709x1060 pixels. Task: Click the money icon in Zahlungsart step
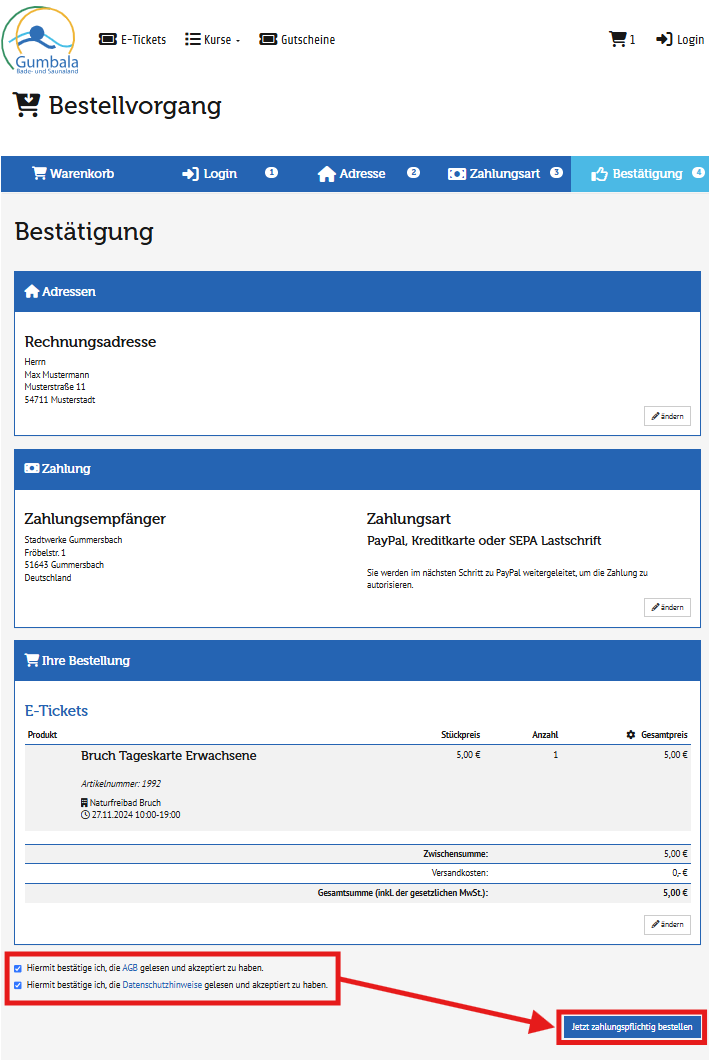[x=456, y=174]
